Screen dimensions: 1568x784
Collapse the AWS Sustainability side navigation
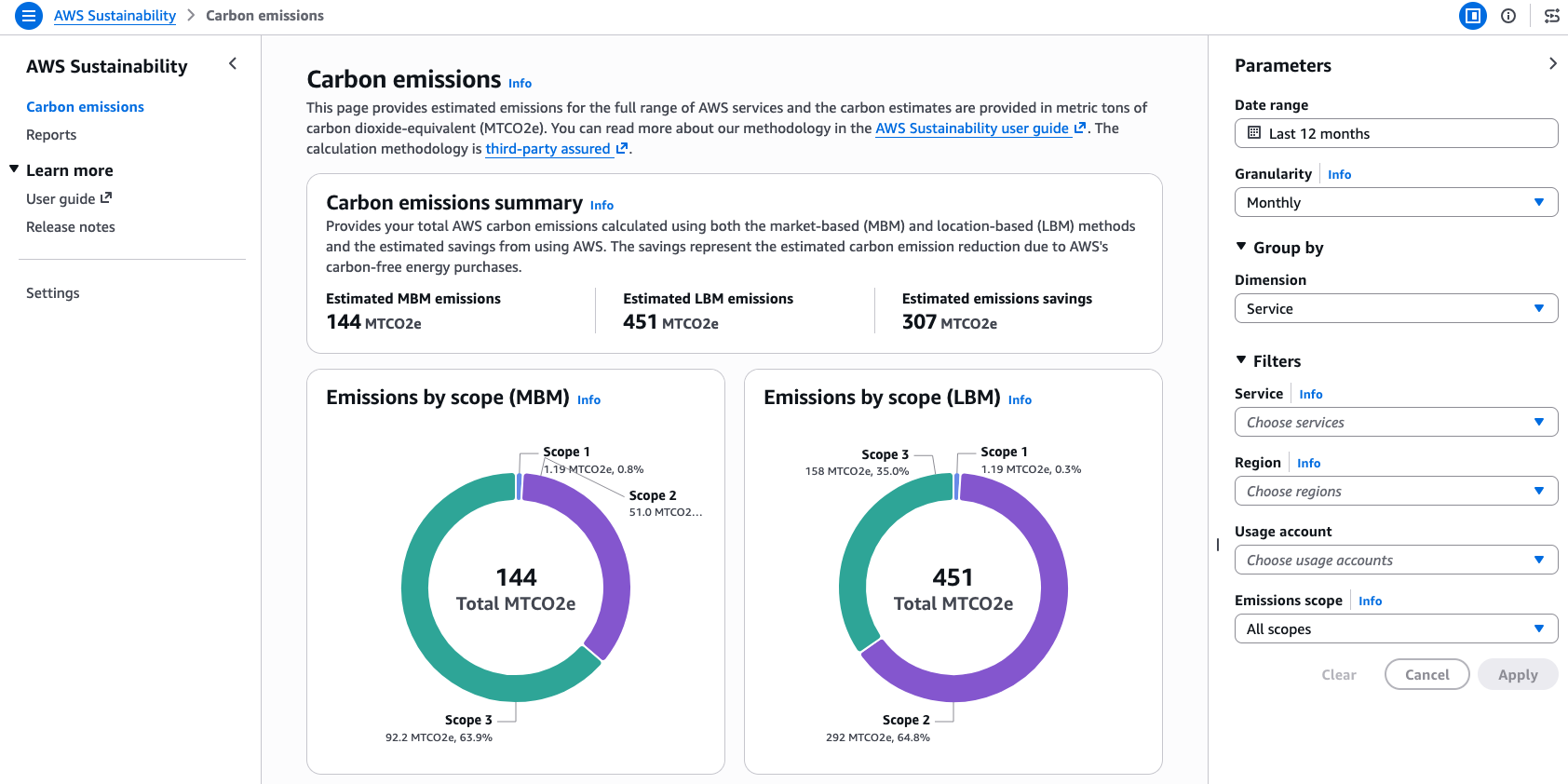[233, 63]
